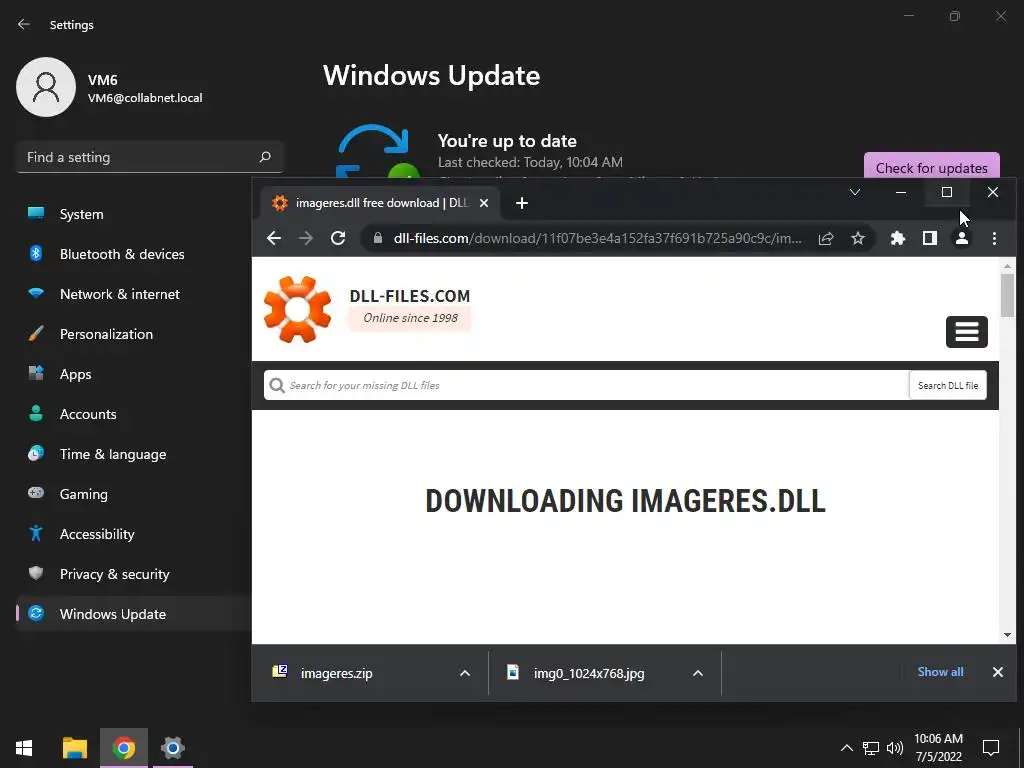Screen dimensions: 1024x768
Task: Select Windows Update in sidebar
Action: 134,615
